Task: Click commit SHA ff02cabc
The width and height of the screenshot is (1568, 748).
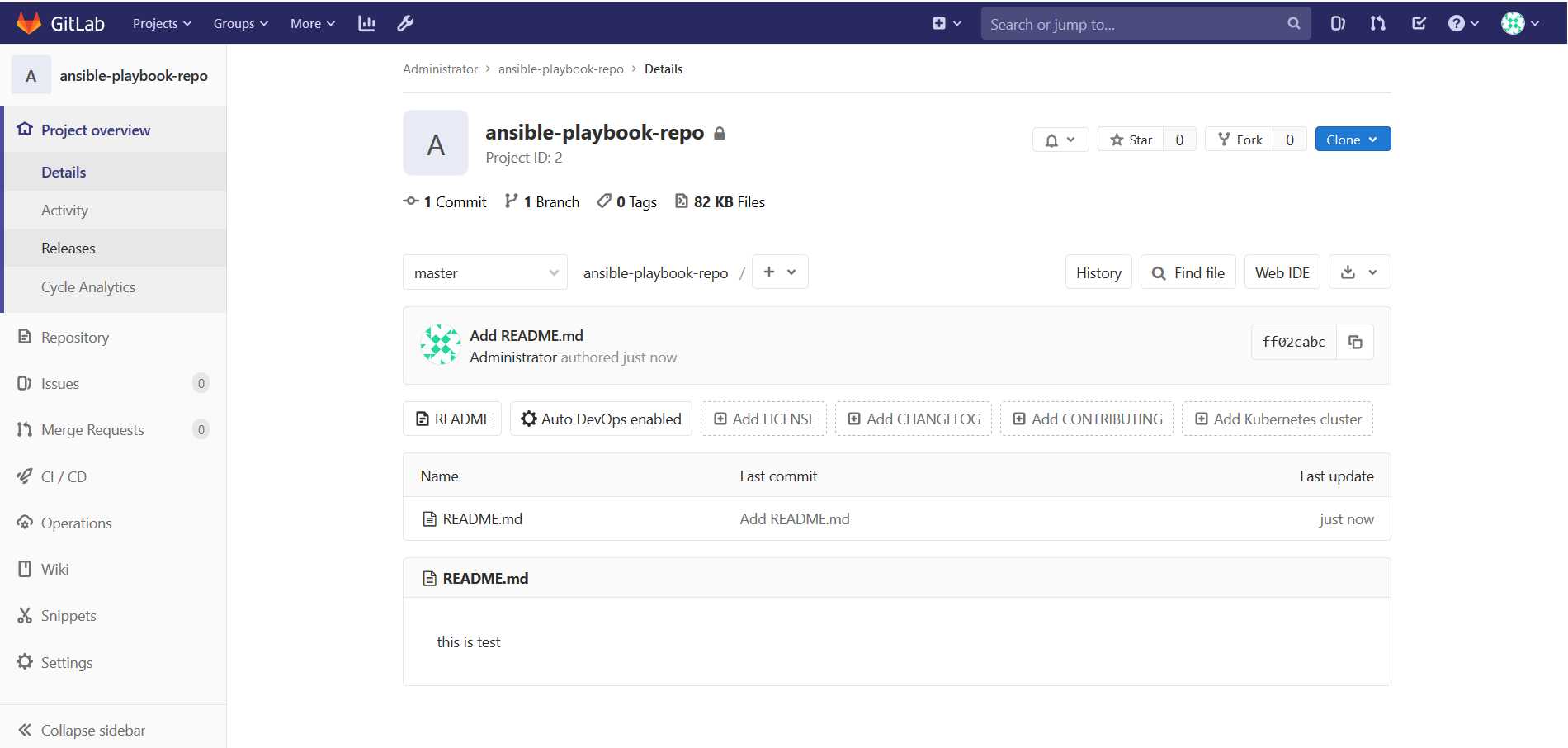Action: [x=1293, y=342]
